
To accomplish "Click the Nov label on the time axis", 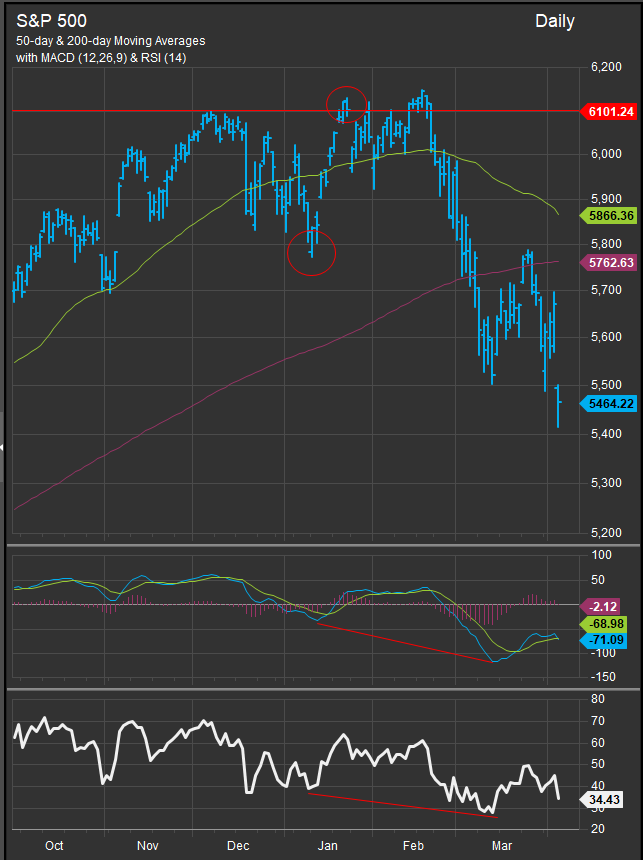I will click(x=147, y=846).
